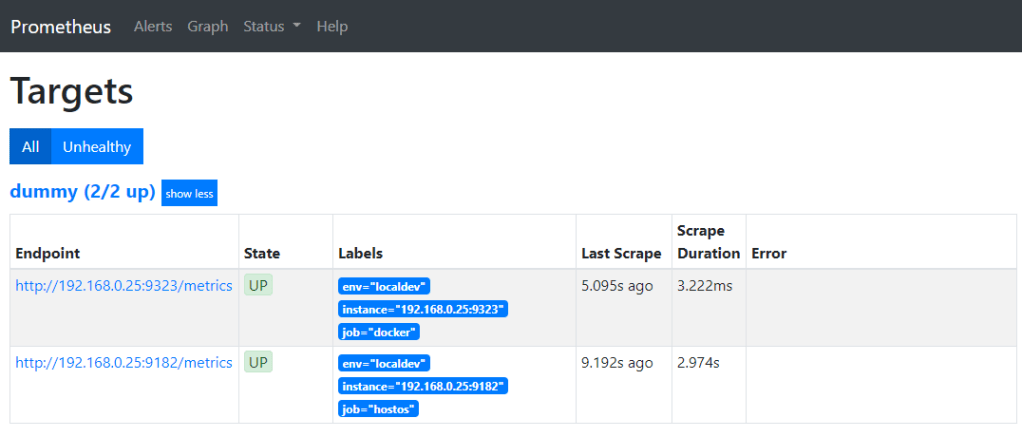Click UP state badge for port 9182
The height and width of the screenshot is (437, 1022).
point(258,363)
